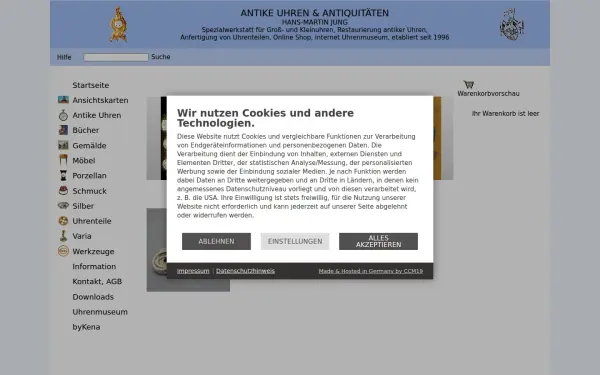600x375 pixels.
Task: Open the Impressum link in cookie dialog
Action: point(193,271)
